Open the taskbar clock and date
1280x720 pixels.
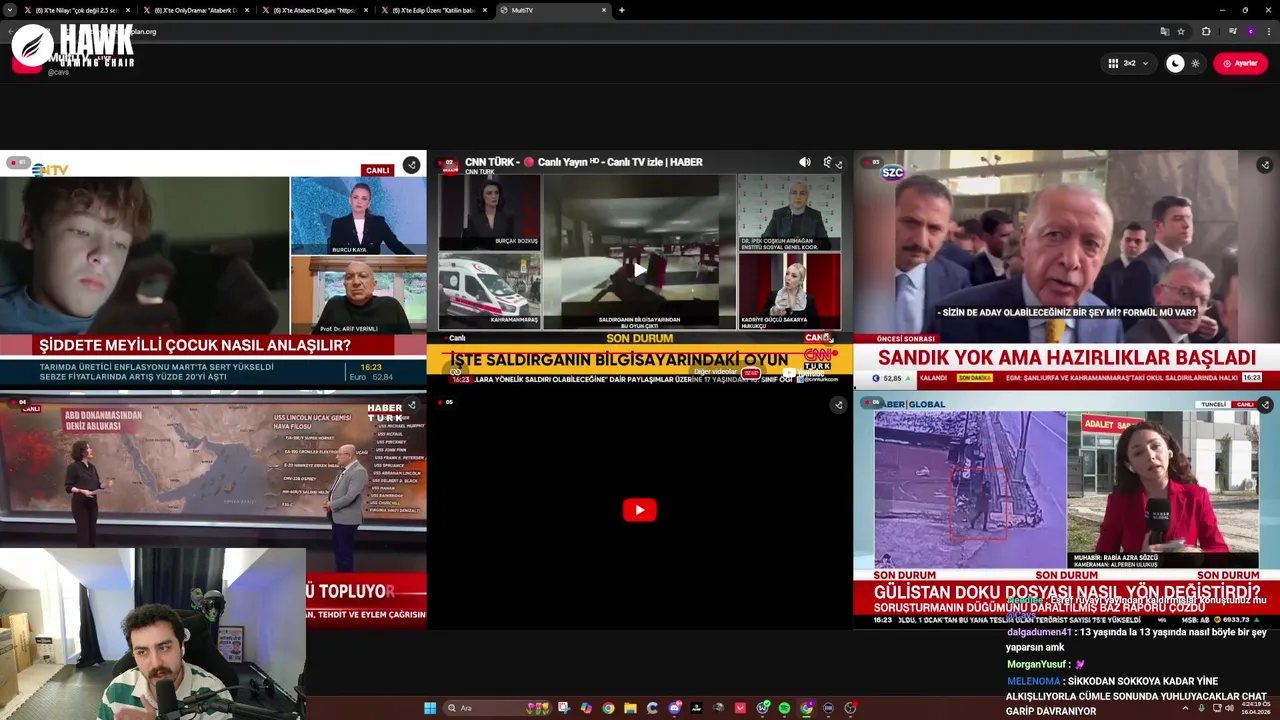click(1256, 708)
